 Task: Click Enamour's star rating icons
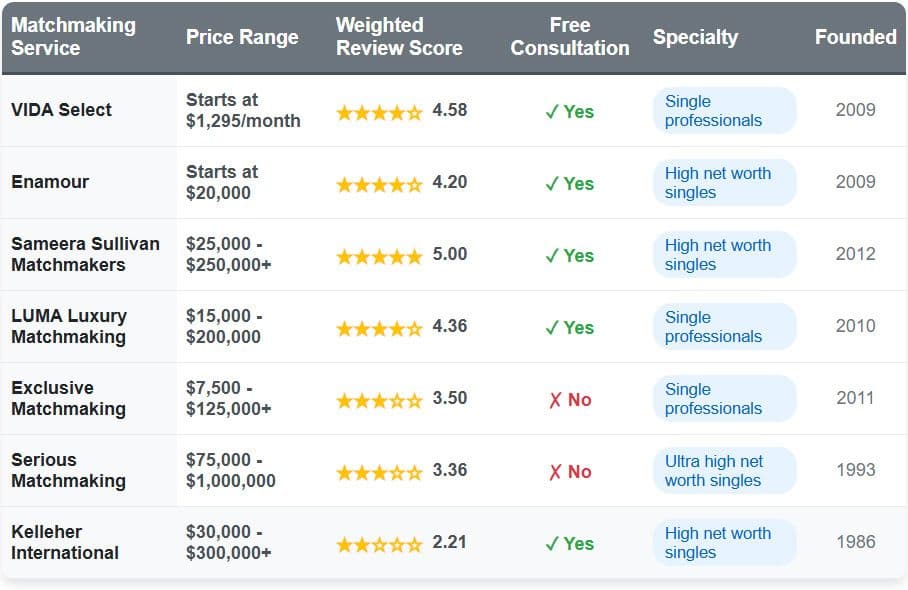click(x=379, y=184)
